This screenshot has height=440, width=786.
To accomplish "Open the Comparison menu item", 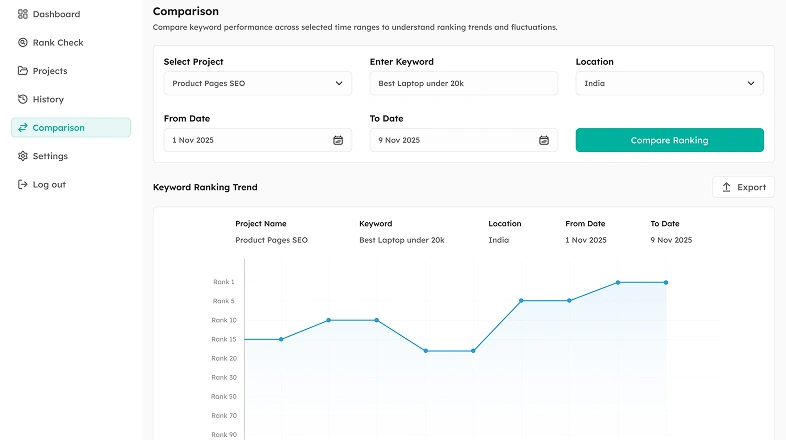I will pos(58,128).
